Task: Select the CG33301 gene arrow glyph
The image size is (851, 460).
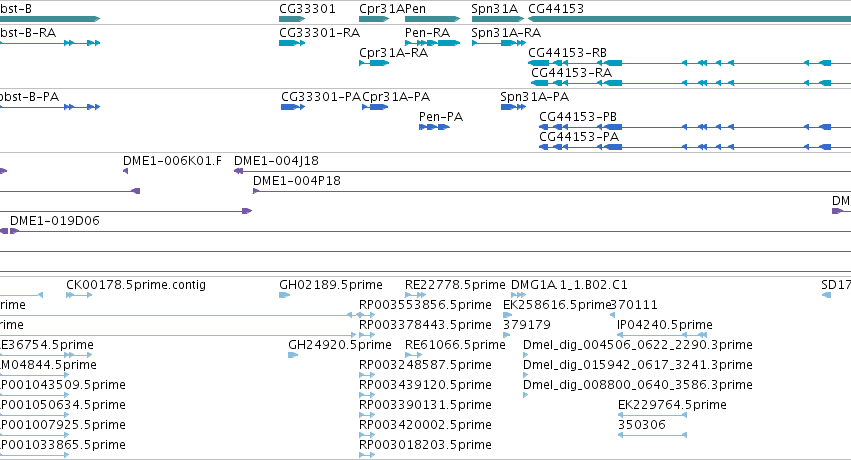Action: pos(293,19)
